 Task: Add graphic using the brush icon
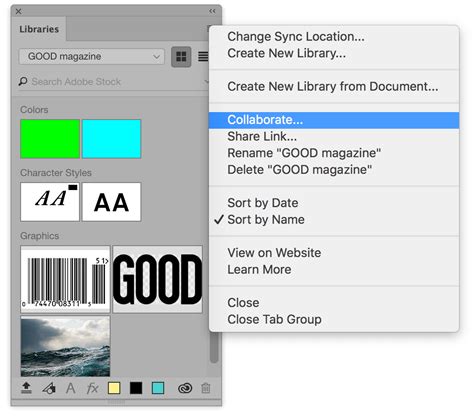[49, 388]
